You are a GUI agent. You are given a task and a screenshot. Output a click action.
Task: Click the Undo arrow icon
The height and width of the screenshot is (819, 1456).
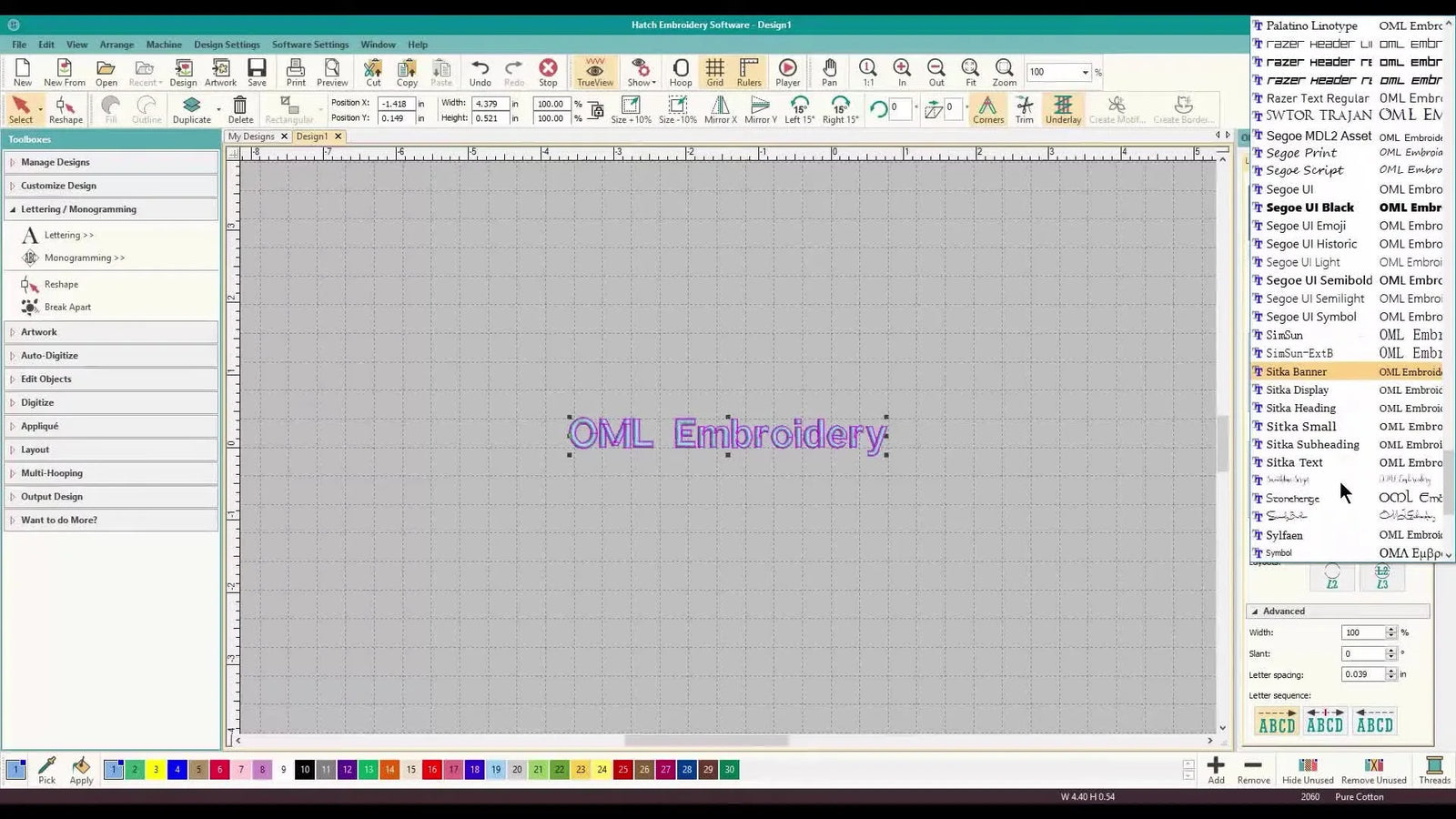click(x=480, y=73)
